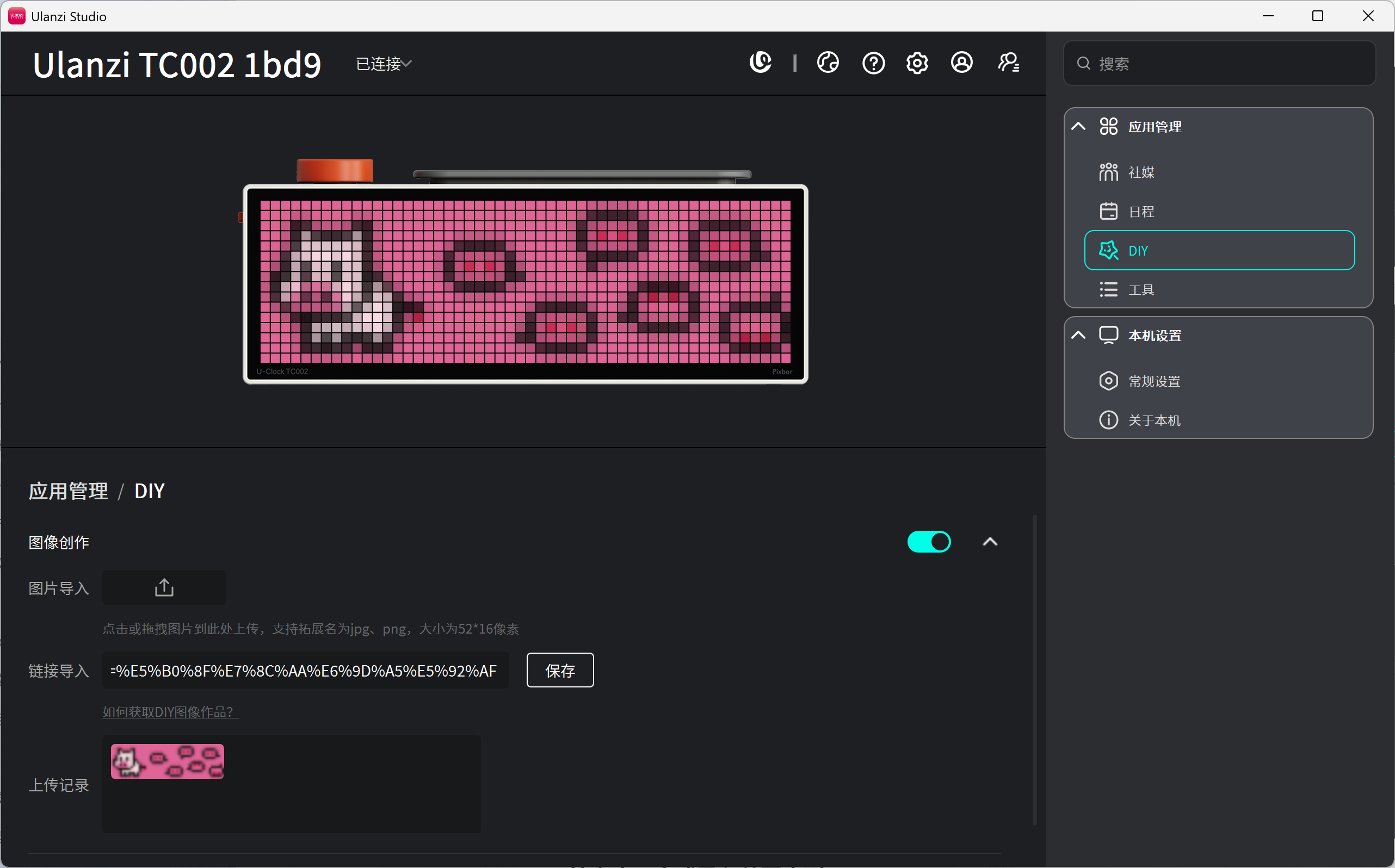Open 关于本机 in the sidebar
This screenshot has height=868, width=1395.
tap(1219, 420)
